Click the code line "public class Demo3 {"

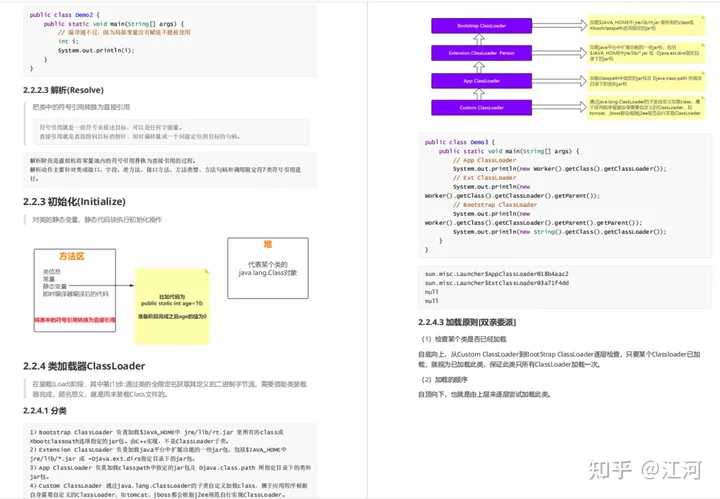460,142
